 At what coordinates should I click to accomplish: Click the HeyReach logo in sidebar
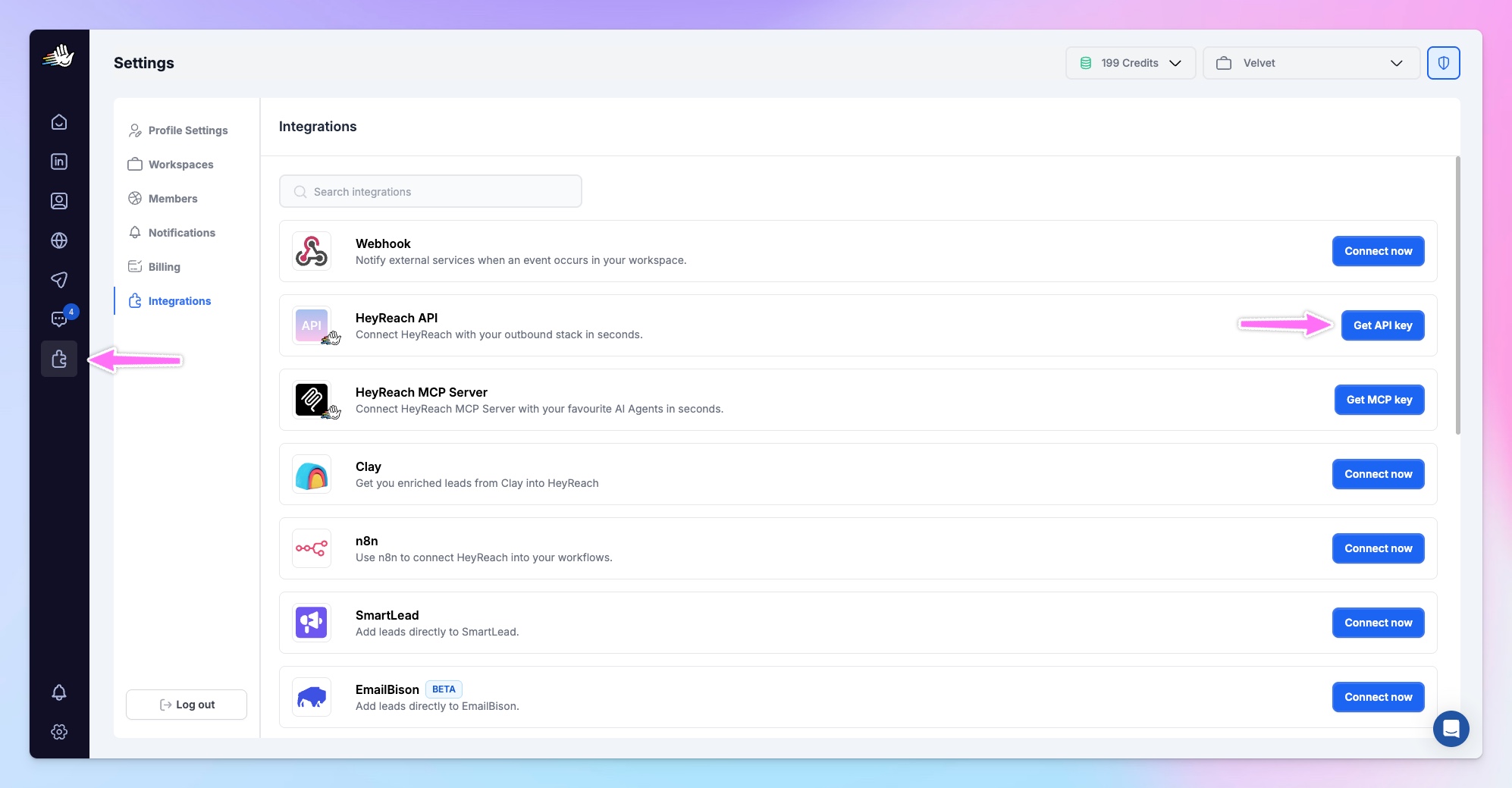[x=58, y=55]
